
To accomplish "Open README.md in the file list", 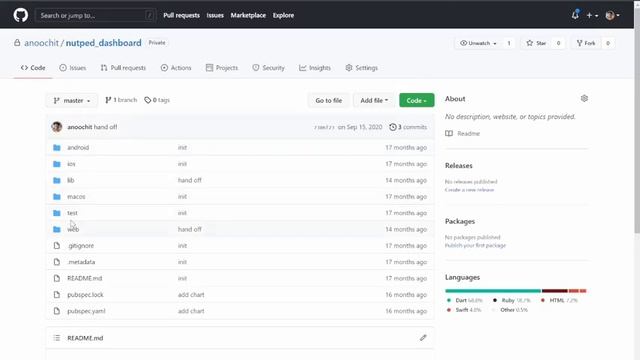I will 84,278.
